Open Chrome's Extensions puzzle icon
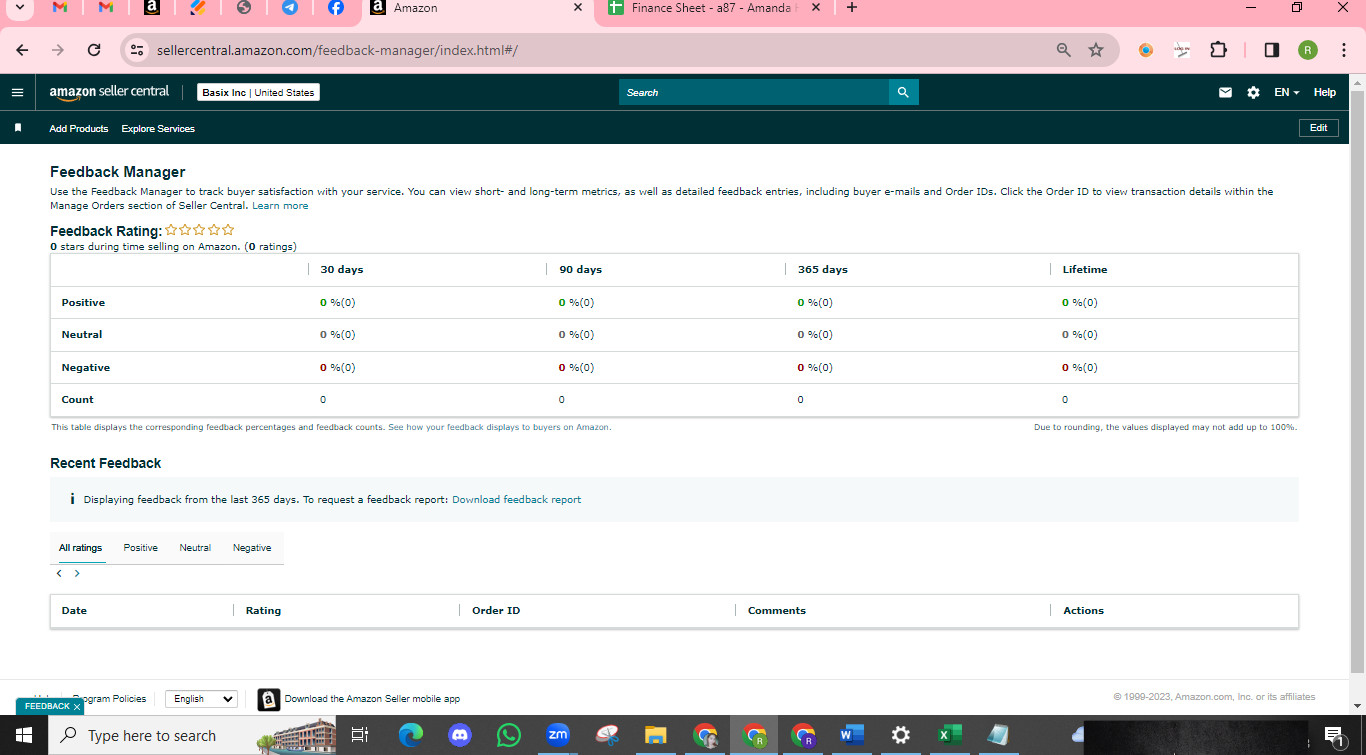This screenshot has height=755, width=1366. (x=1218, y=50)
